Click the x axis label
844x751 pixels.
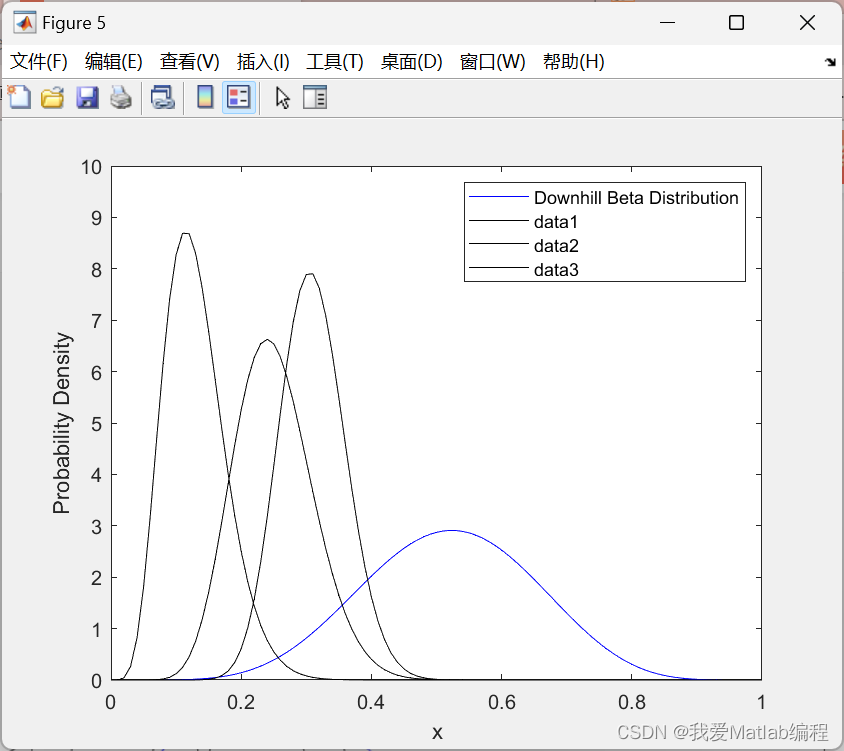pos(437,732)
